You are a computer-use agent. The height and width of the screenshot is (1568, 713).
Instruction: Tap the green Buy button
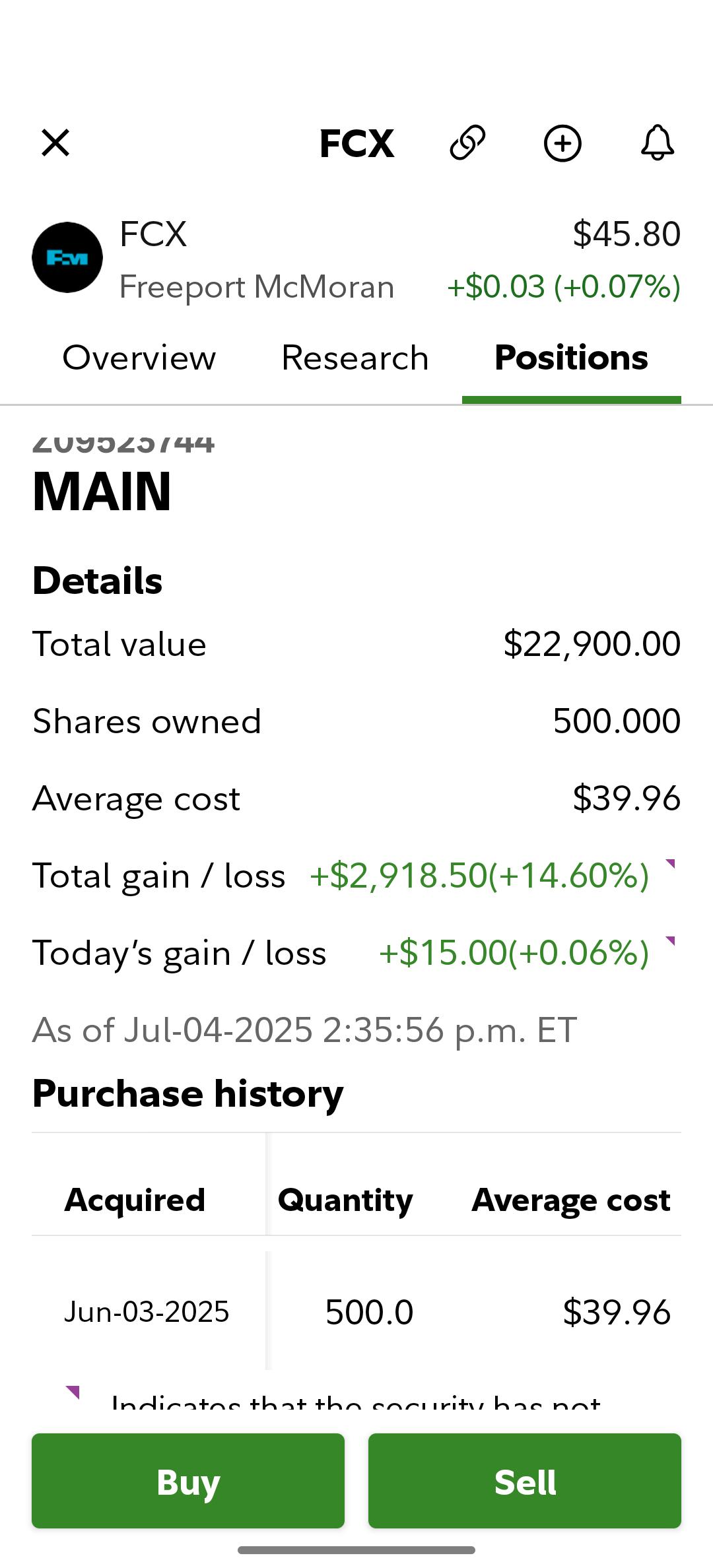[x=188, y=1481]
